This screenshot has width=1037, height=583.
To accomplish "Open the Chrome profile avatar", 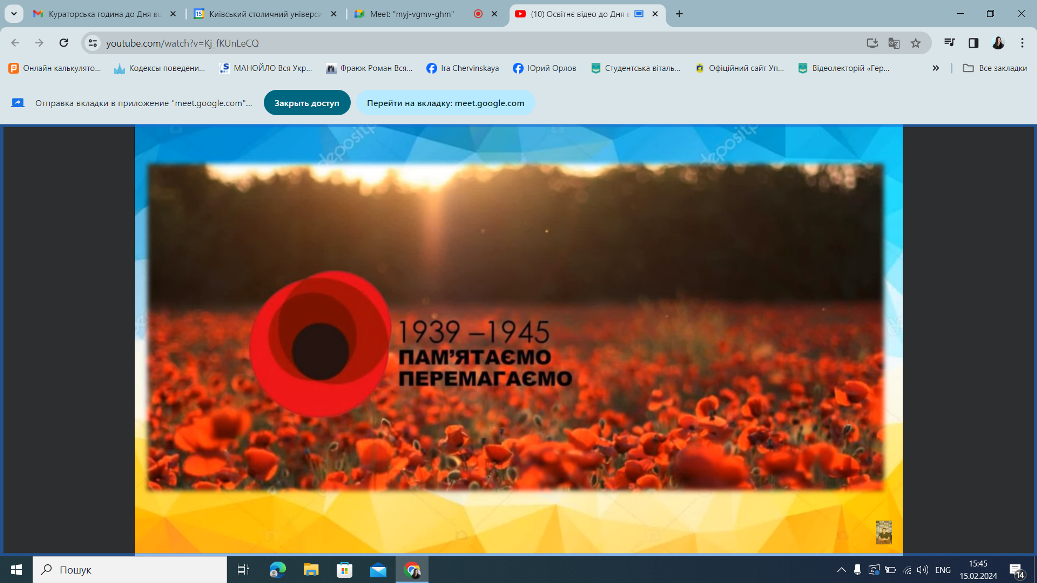I will tap(998, 43).
